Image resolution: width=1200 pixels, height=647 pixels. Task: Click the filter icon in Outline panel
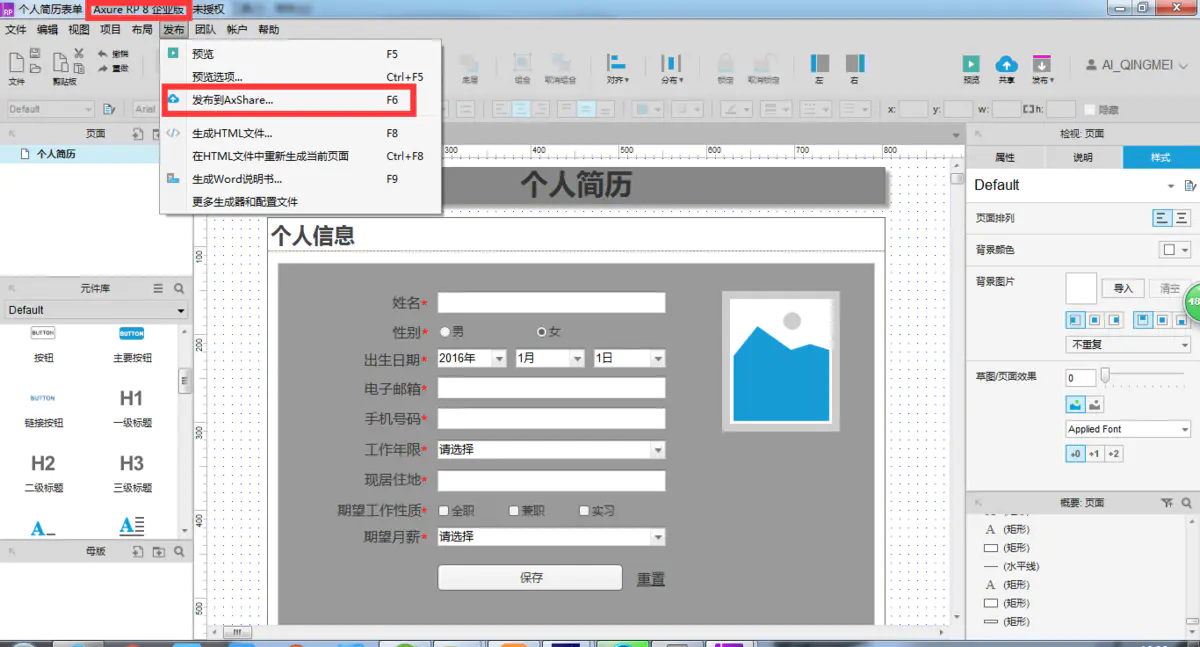click(1167, 502)
